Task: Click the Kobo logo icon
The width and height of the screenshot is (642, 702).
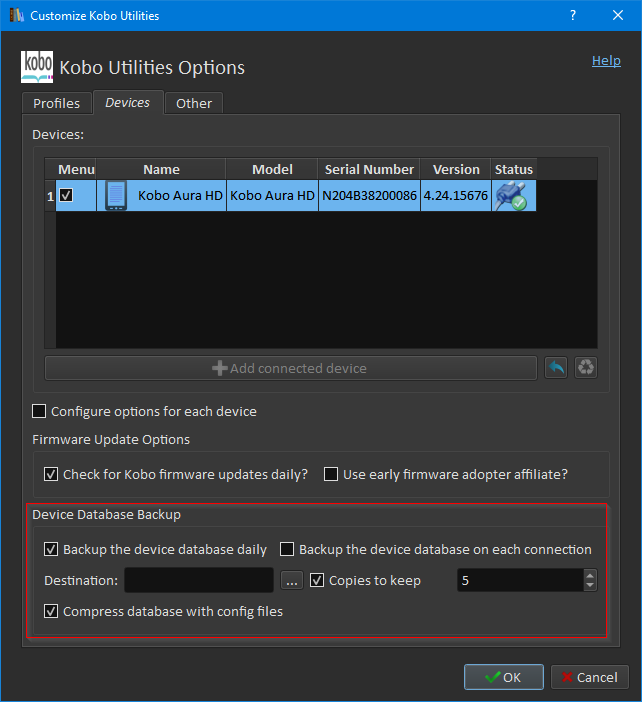Action: [x=37, y=67]
